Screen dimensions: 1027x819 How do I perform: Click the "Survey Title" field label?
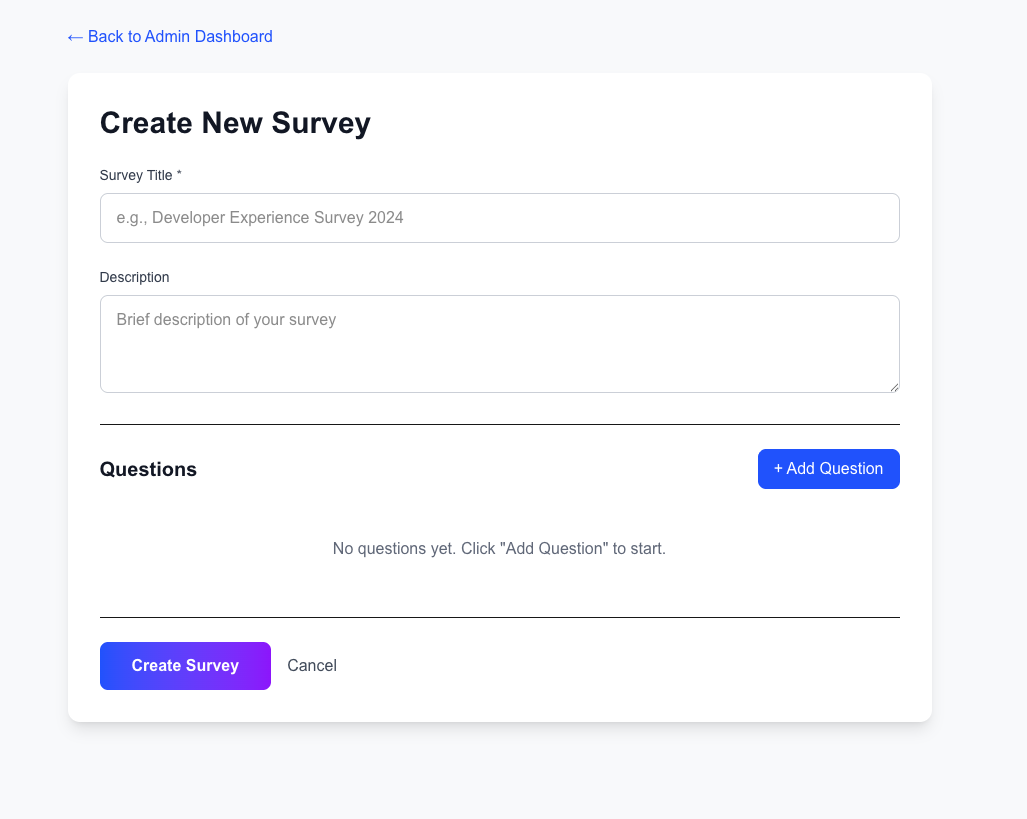point(136,175)
